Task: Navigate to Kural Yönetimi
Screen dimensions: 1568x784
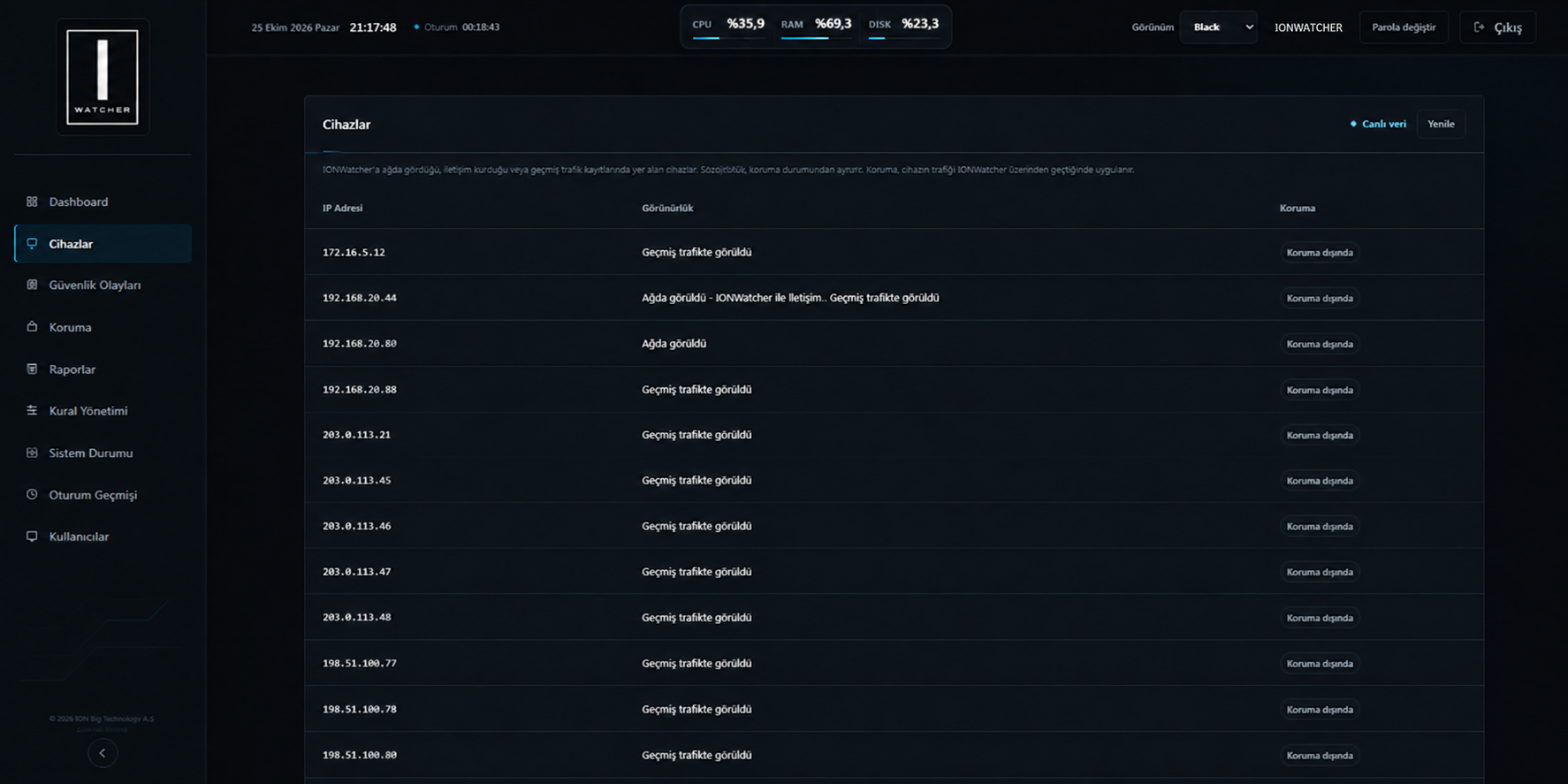Action: 103,410
